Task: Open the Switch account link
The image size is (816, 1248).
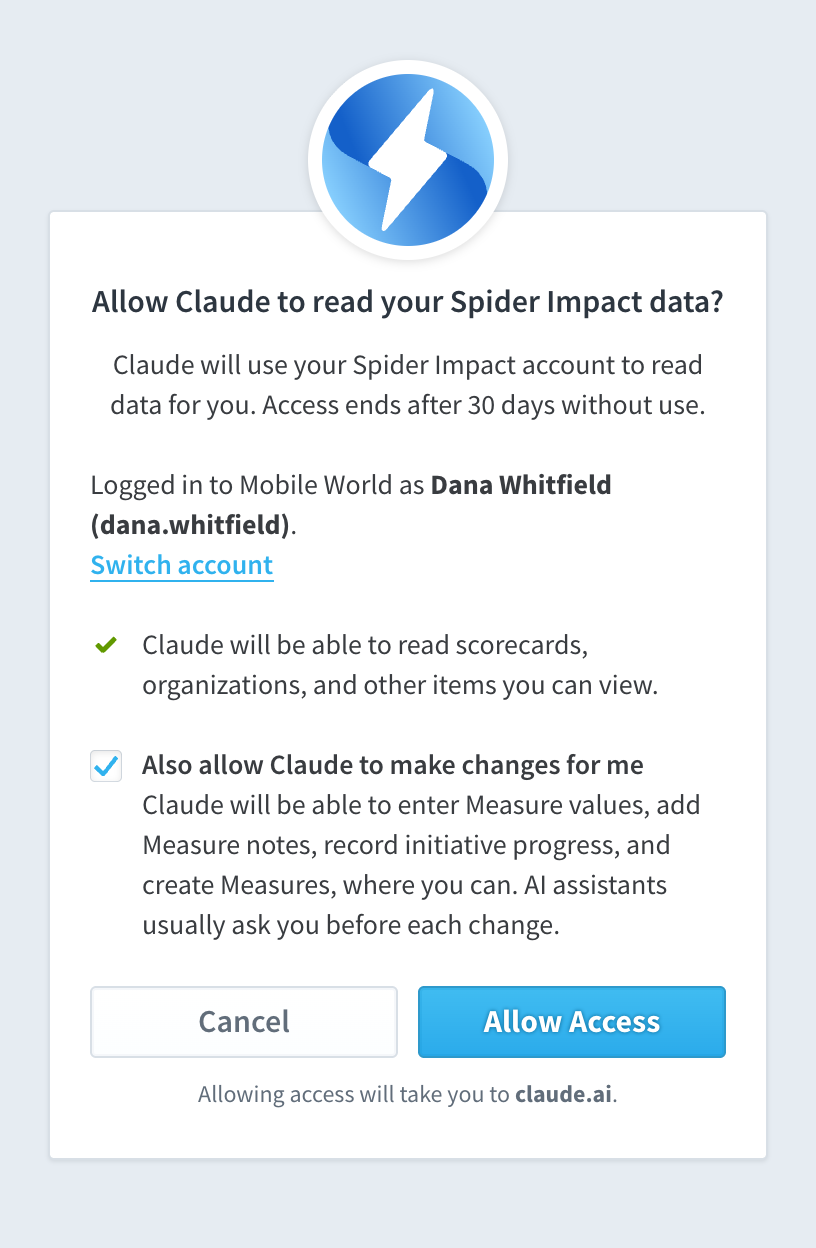Action: tap(182, 565)
